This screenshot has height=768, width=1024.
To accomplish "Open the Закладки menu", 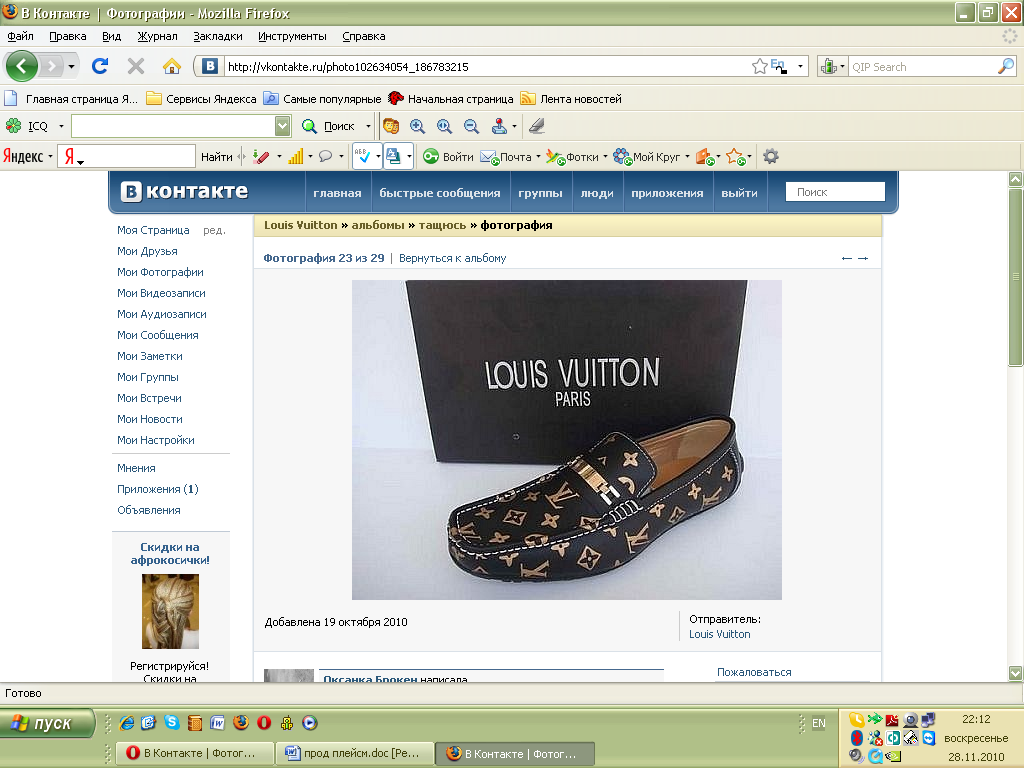I will point(217,37).
